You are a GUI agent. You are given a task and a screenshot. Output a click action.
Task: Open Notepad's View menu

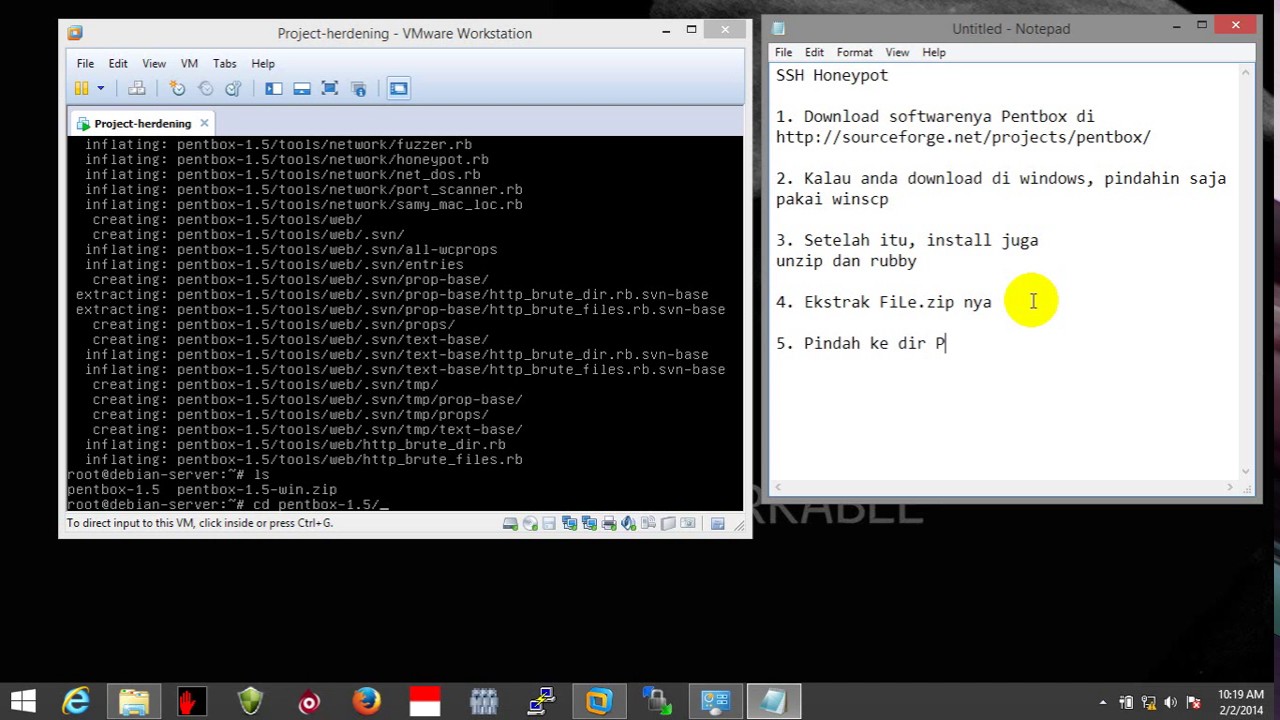tap(897, 52)
